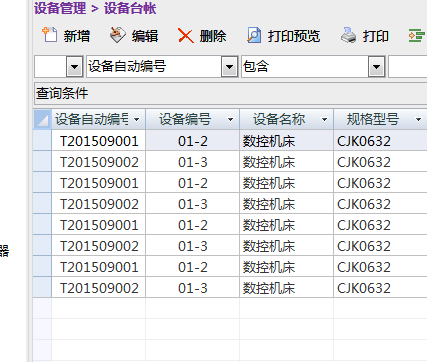Click the third row's T201509001 cell
The height and width of the screenshot is (362, 427).
(x=99, y=183)
